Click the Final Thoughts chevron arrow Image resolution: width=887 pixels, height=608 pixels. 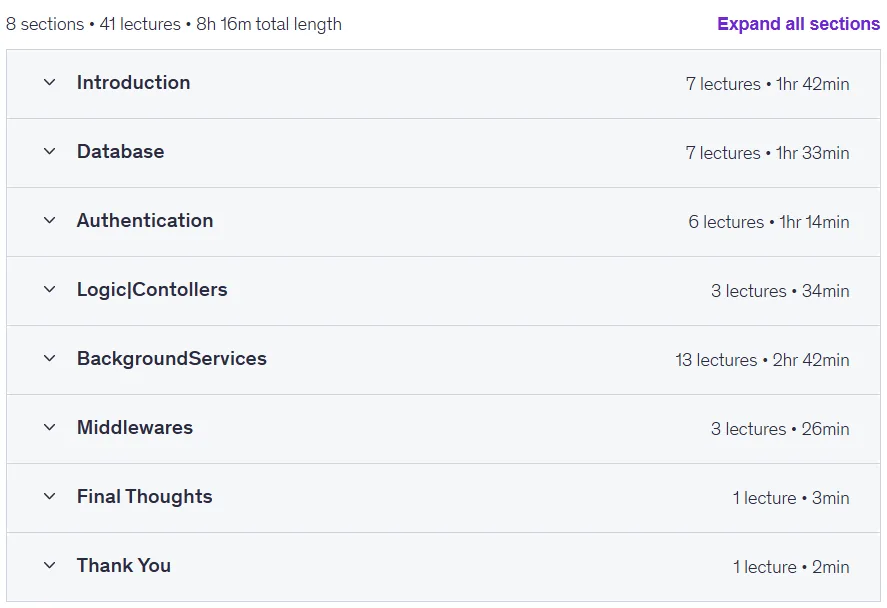(x=50, y=497)
